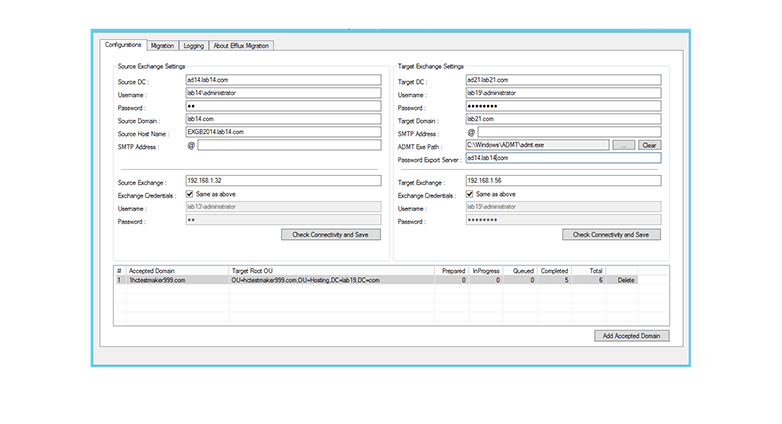
Task: Select the 1hctestmaker999.com domain cell
Action: [x=178, y=280]
